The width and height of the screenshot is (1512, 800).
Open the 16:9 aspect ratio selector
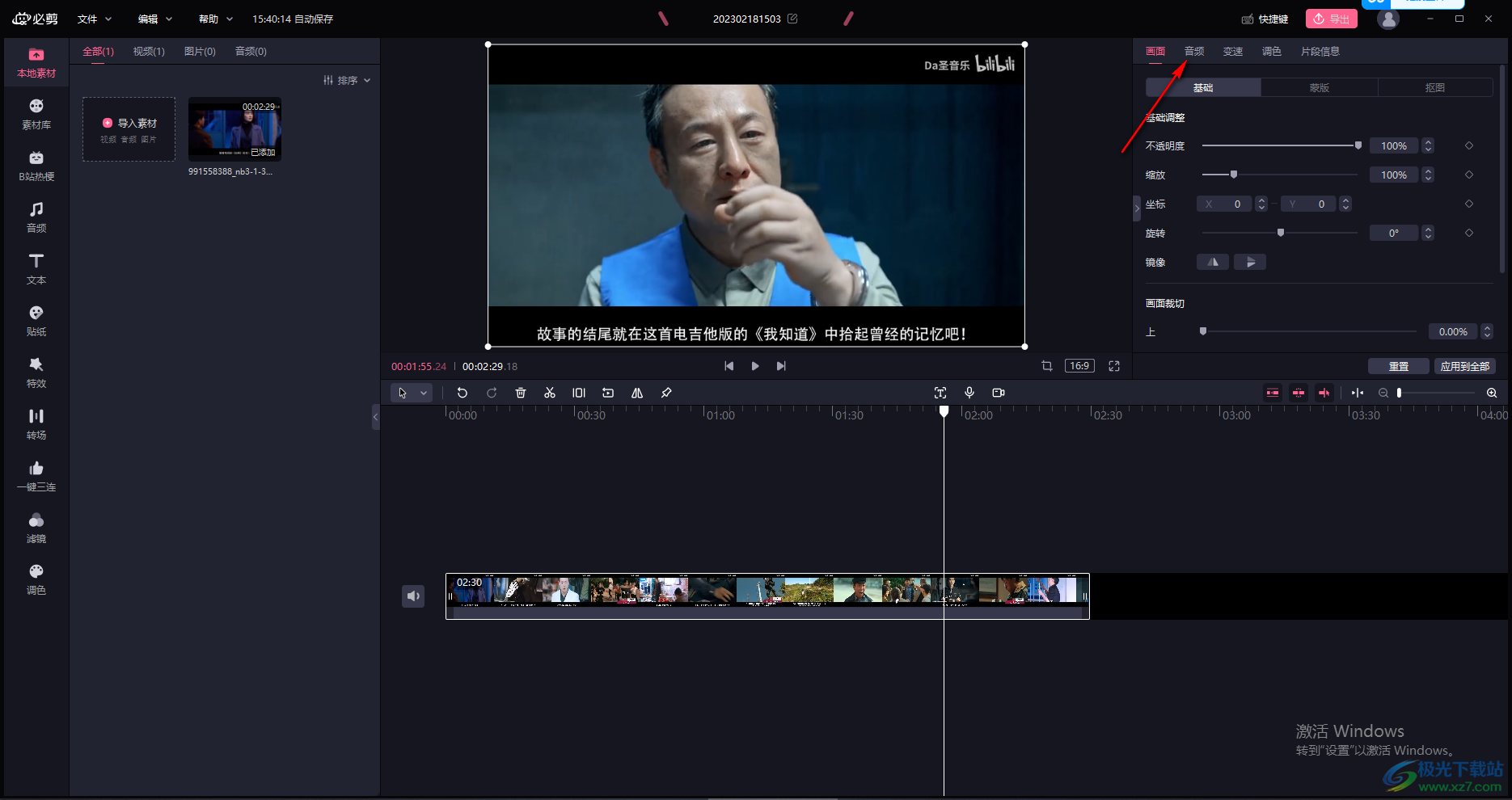click(1079, 366)
